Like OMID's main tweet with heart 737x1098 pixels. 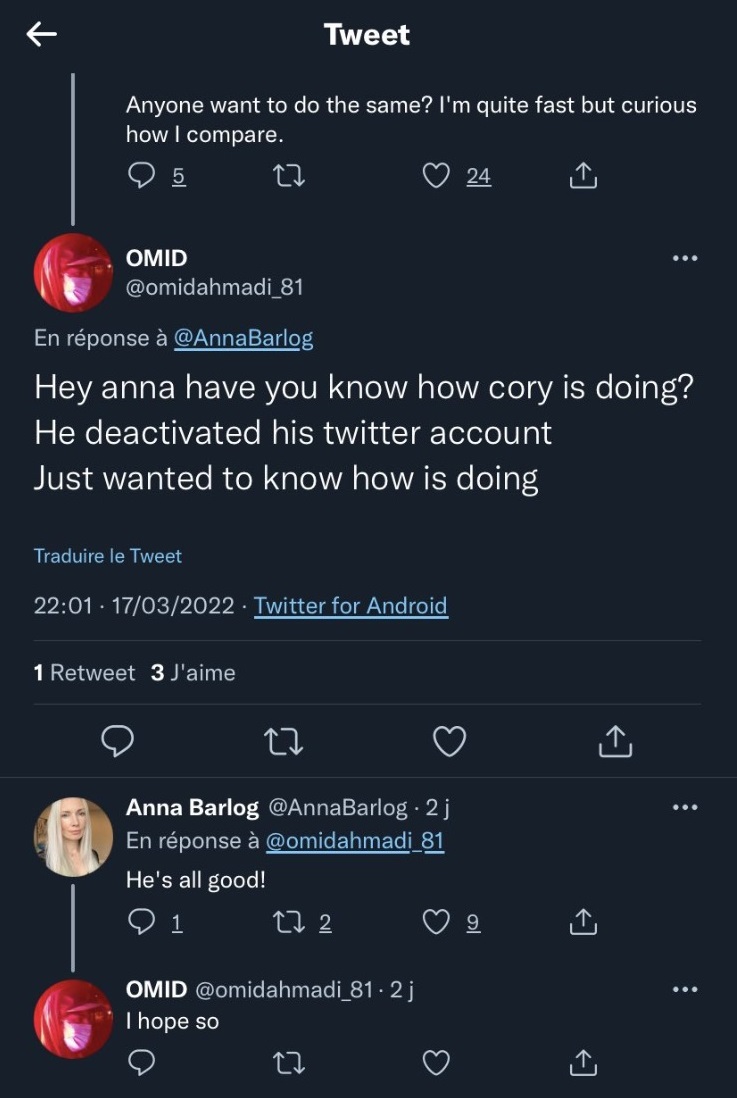tap(450, 741)
